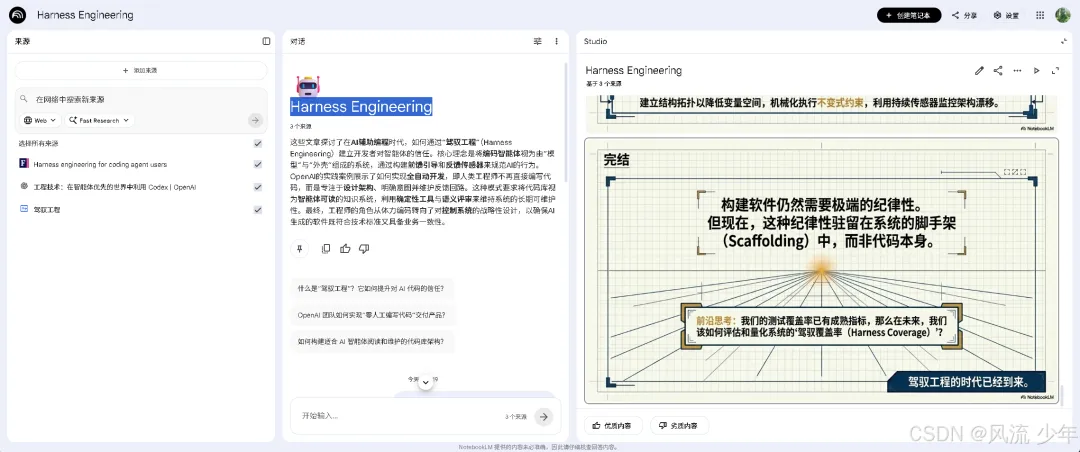Screen dimensions: 1080x452
Task: Pin the chat summary as a note
Action: pyautogui.click(x=299, y=249)
